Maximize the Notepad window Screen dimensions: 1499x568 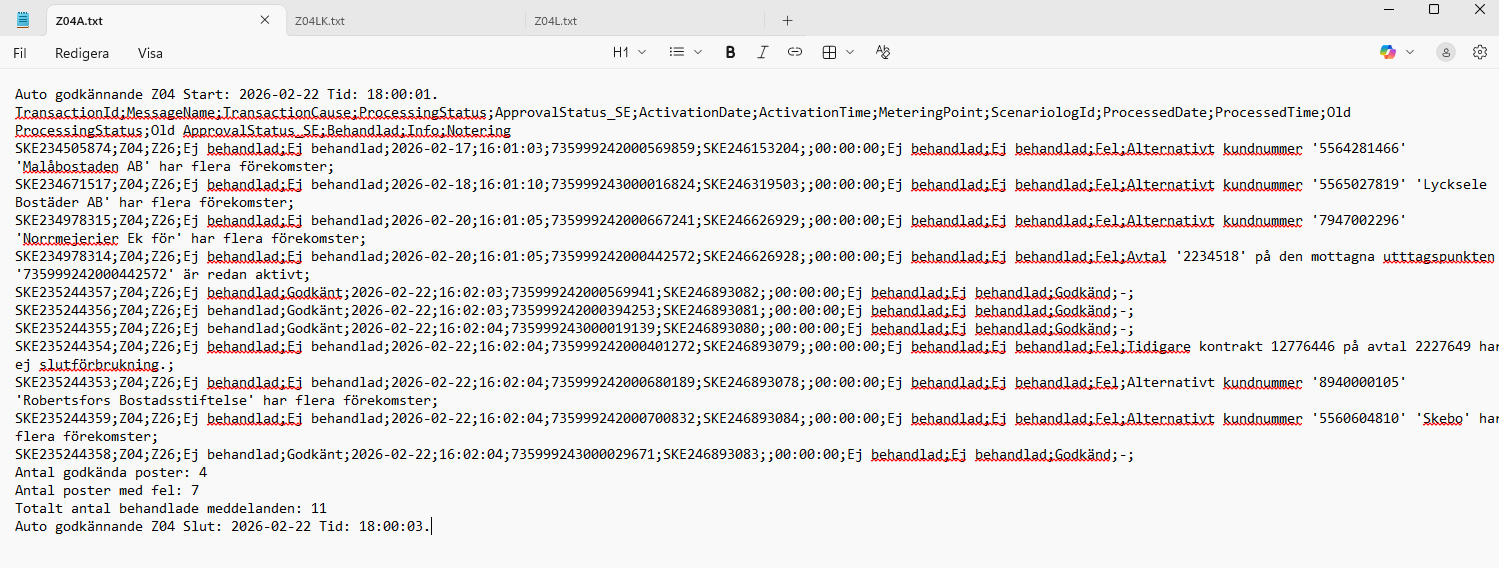[1434, 9]
